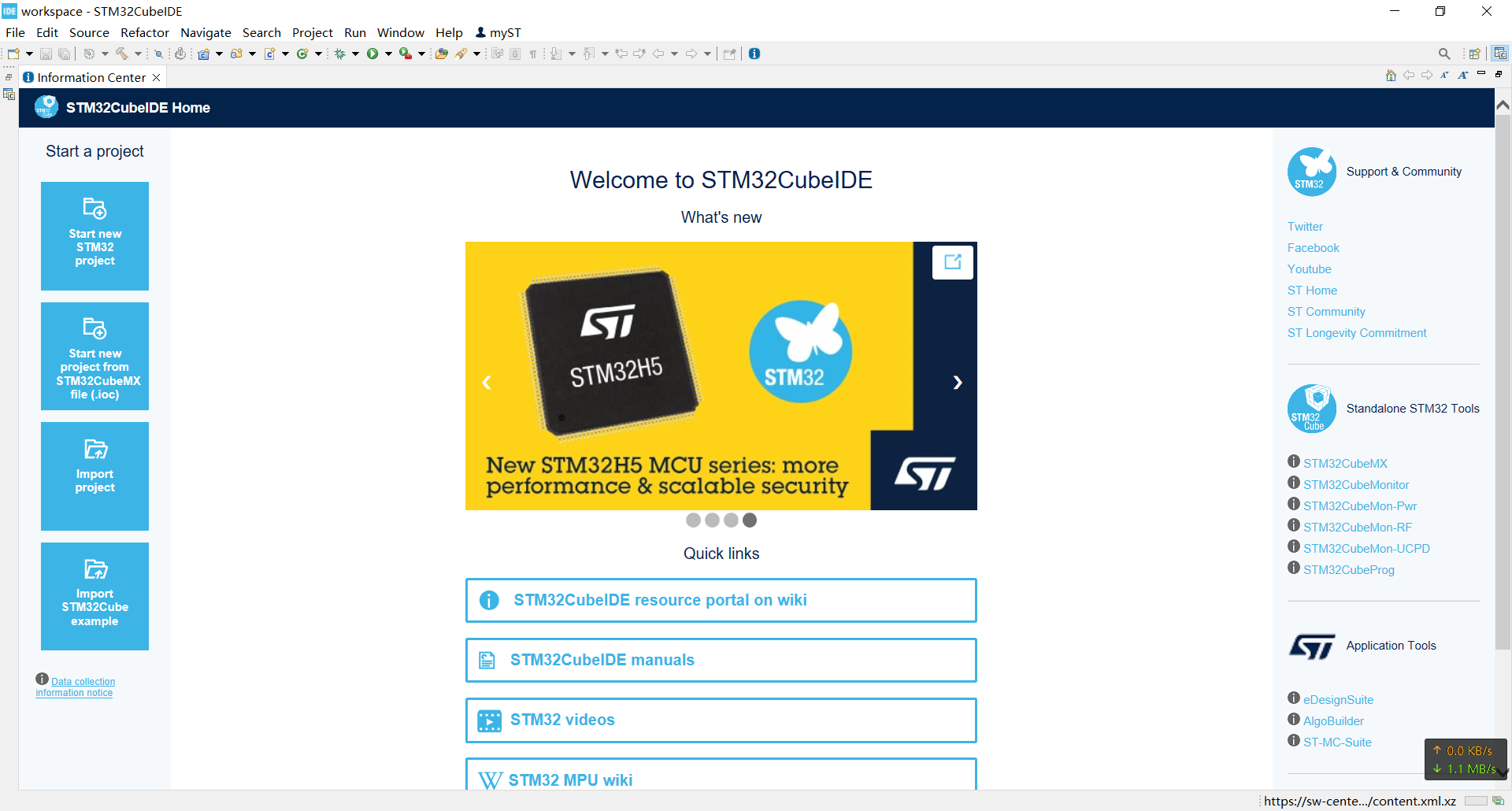The width and height of the screenshot is (1512, 811).
Task: Click the Open Element folder icon
Action: click(442, 54)
